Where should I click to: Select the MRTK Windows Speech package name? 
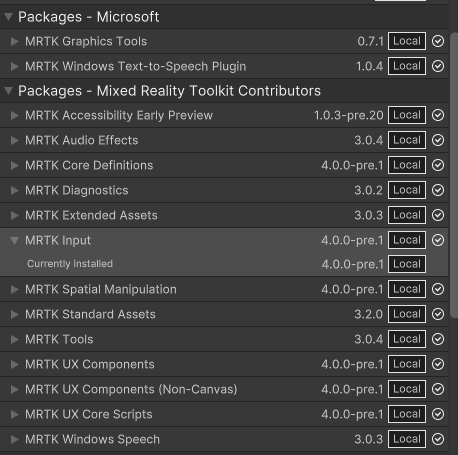click(x=93, y=439)
